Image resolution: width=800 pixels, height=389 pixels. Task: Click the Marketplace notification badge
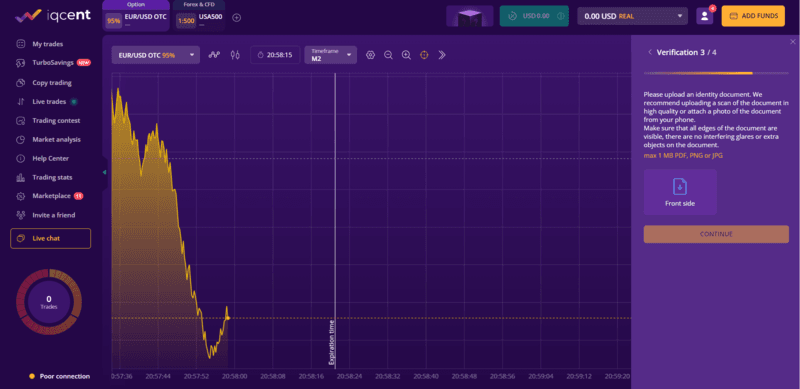pyautogui.click(x=79, y=196)
